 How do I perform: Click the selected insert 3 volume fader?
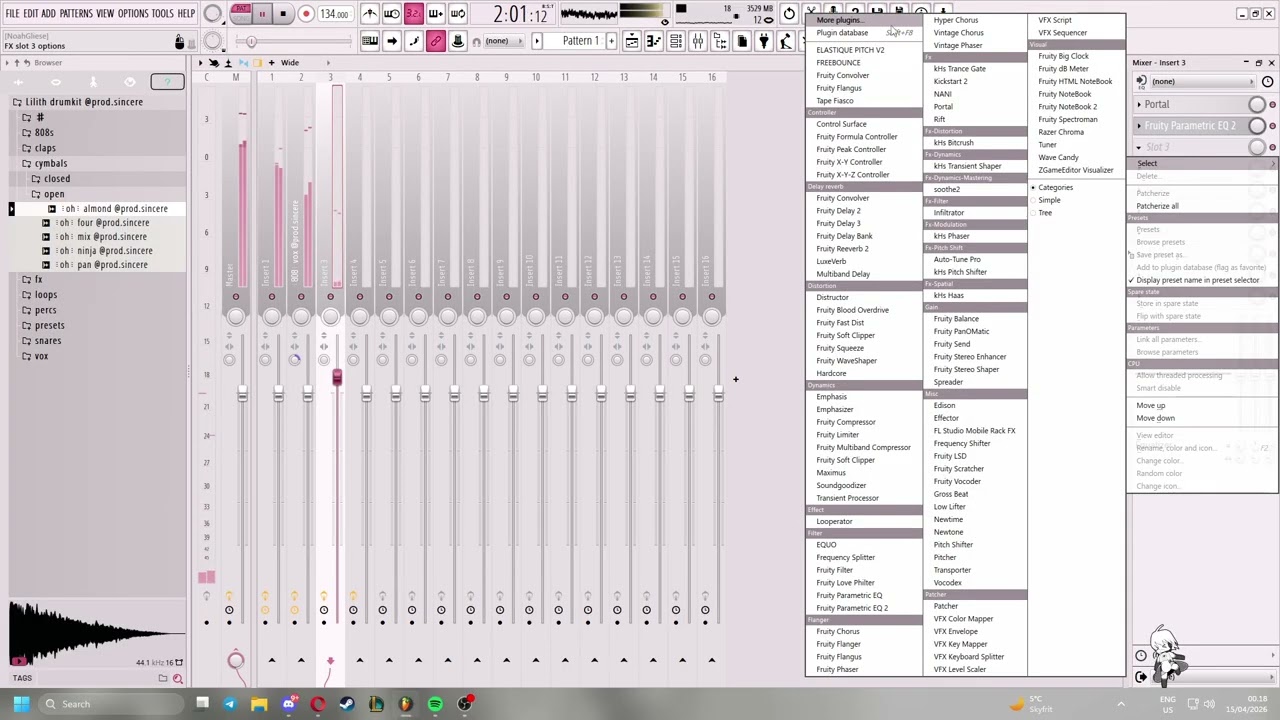click(x=337, y=377)
